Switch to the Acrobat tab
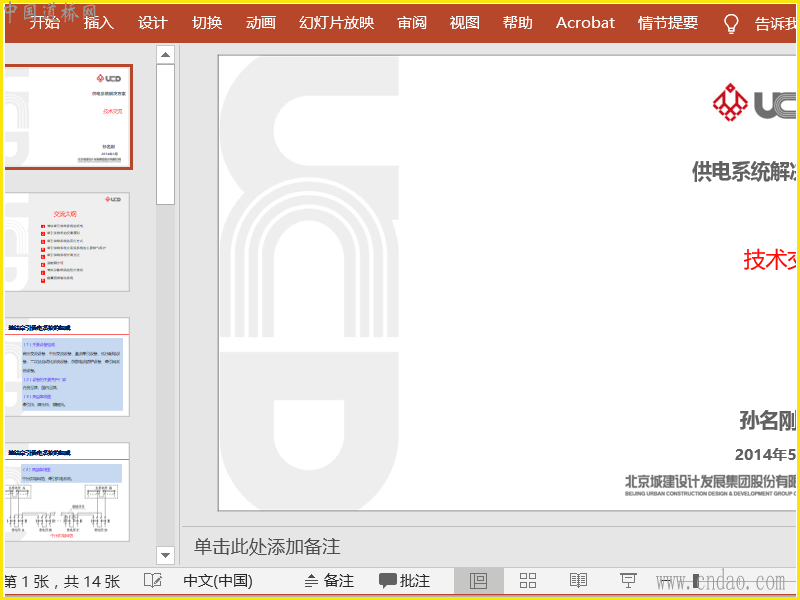This screenshot has width=800, height=600. (586, 23)
